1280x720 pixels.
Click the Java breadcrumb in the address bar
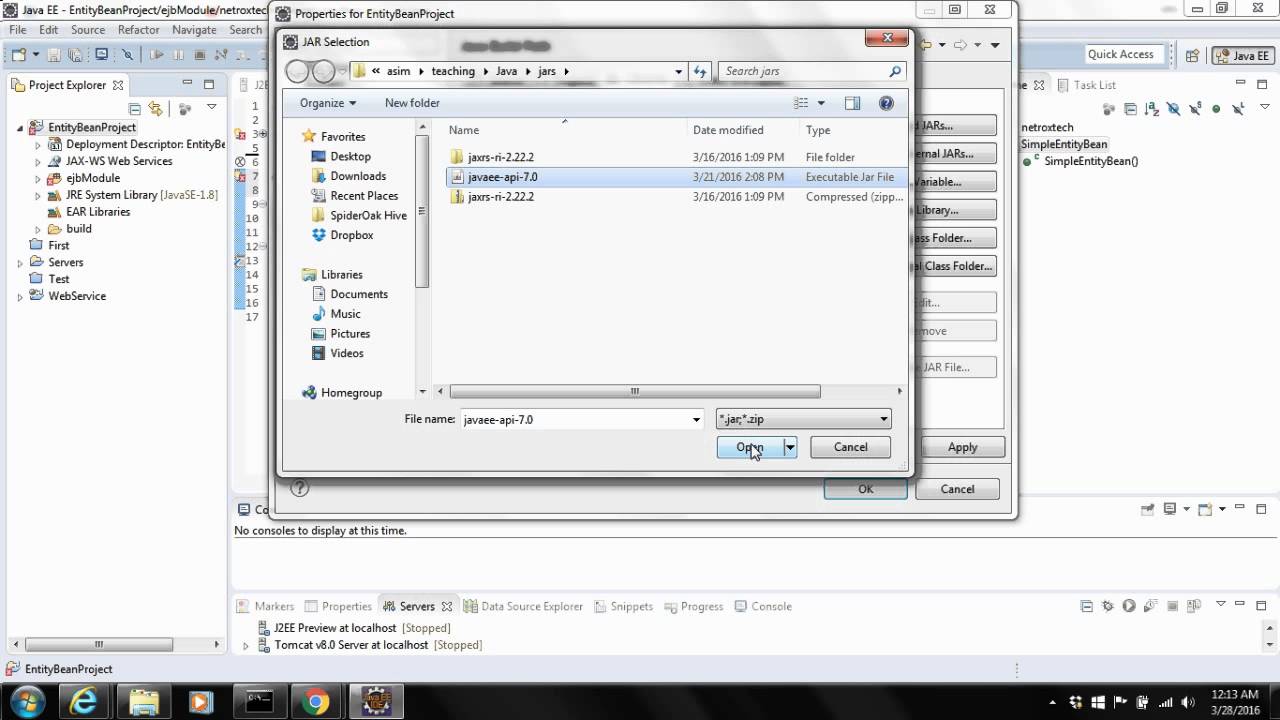pos(506,71)
